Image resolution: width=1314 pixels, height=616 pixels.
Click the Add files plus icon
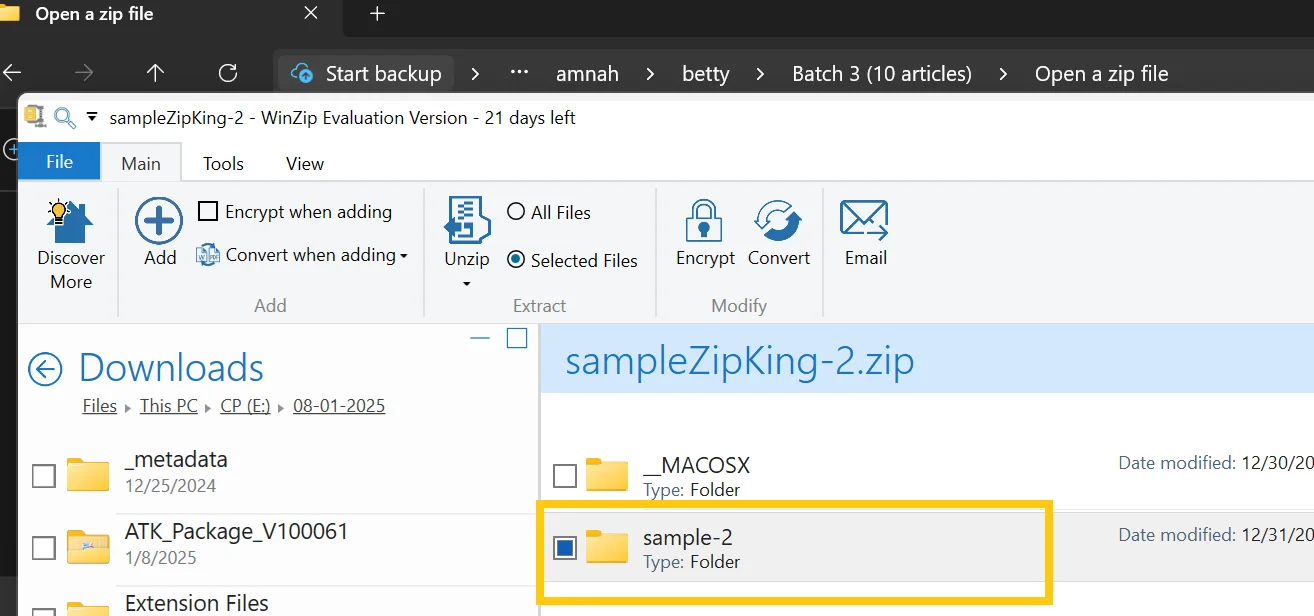click(159, 221)
